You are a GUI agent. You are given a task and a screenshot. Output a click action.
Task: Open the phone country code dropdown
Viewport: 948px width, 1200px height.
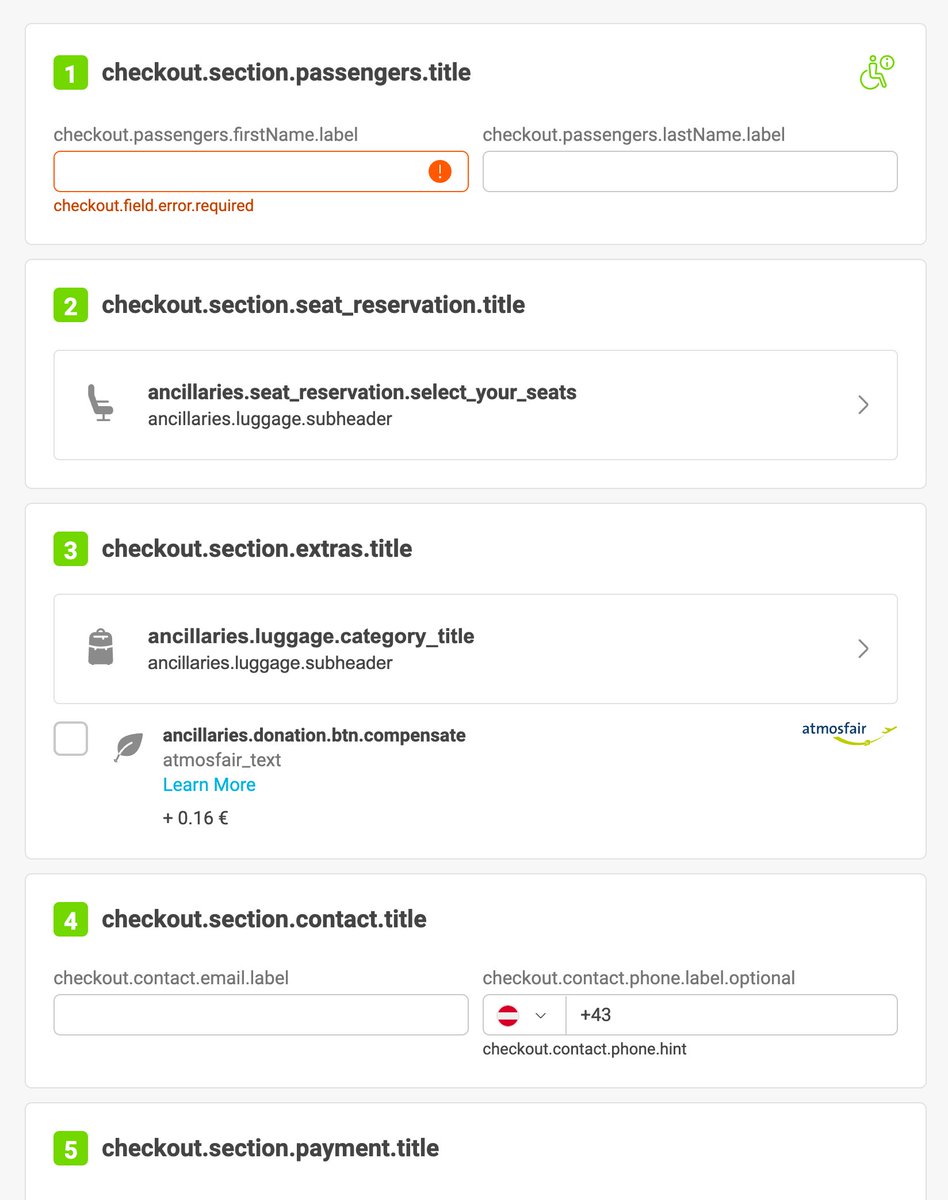point(524,1015)
